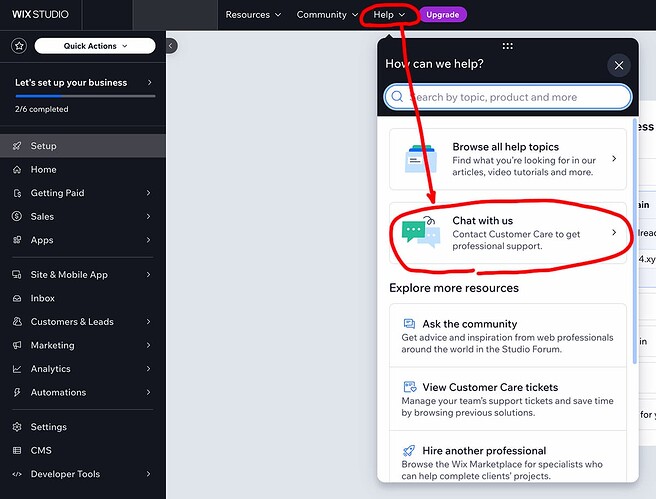
Task: Collapse the sidebar with arrow button
Action: tap(171, 46)
